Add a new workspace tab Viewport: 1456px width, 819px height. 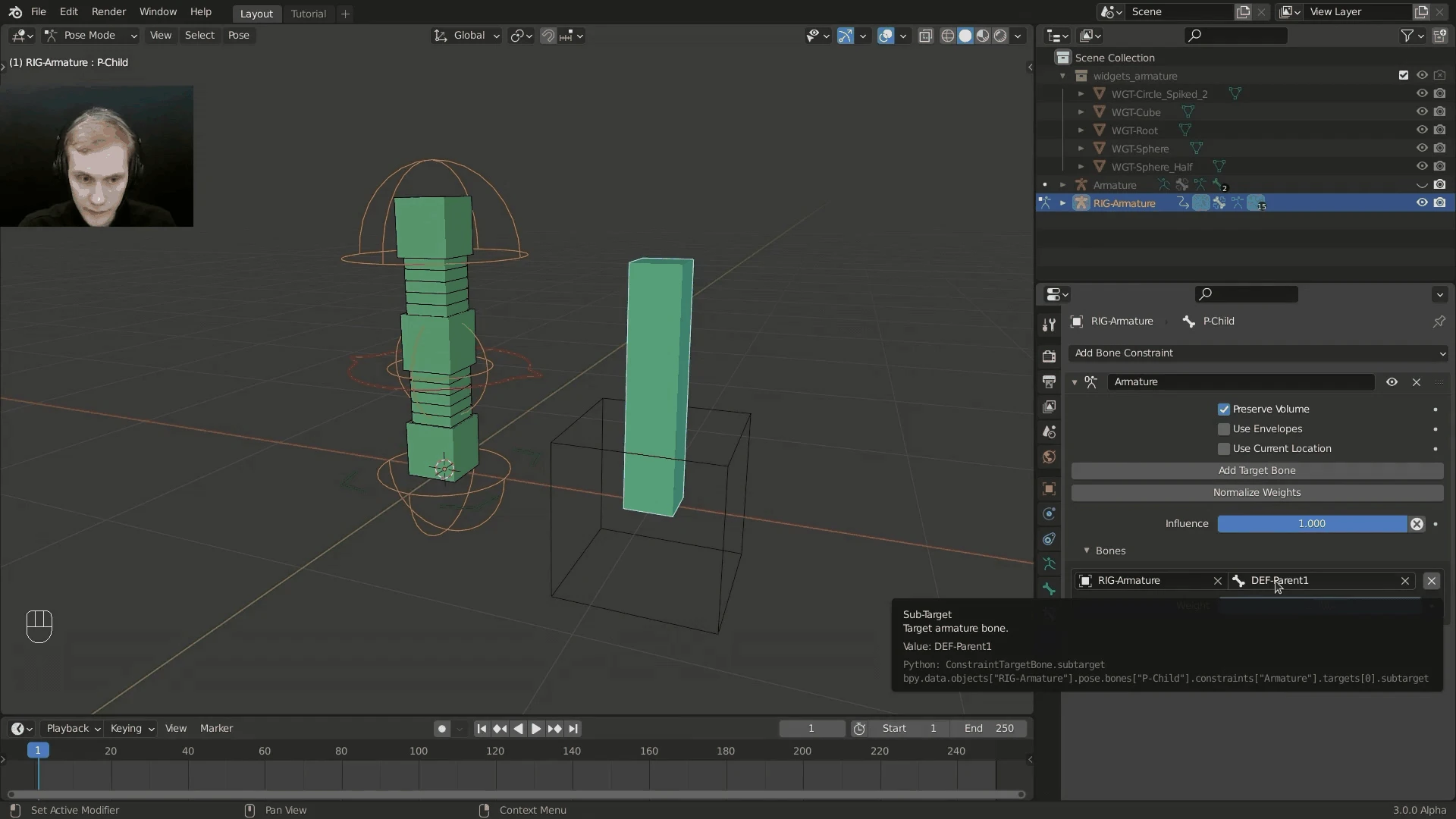click(x=345, y=14)
